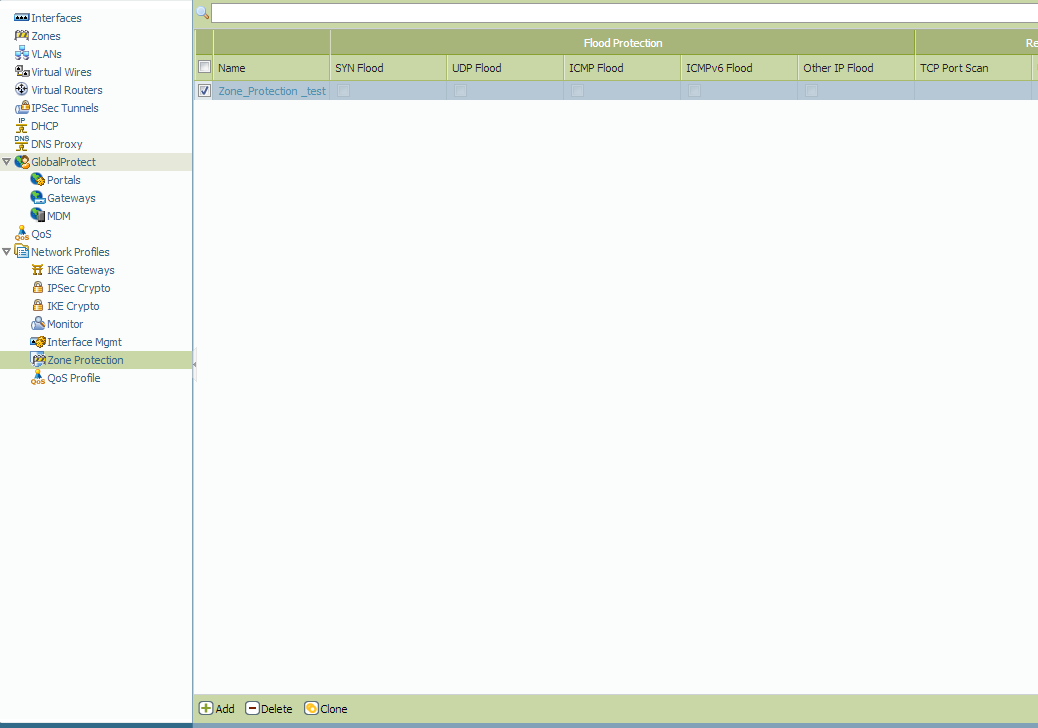This screenshot has height=728, width=1038.
Task: Click the Zones icon
Action: coord(22,36)
